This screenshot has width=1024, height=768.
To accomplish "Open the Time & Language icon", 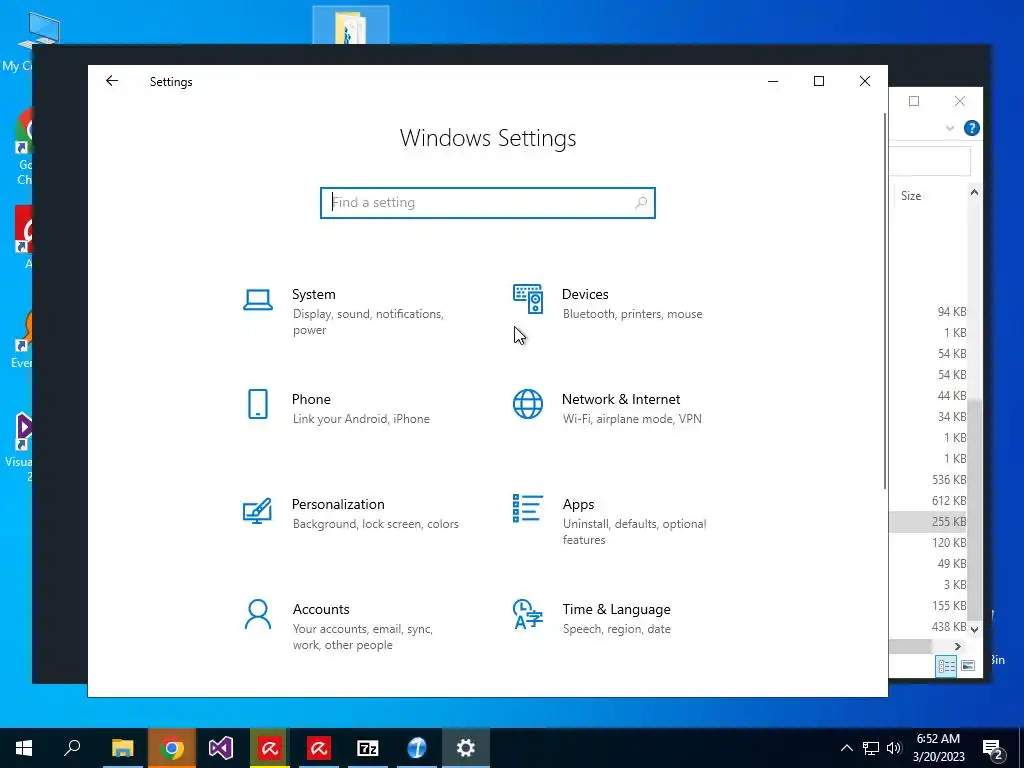I will click(x=528, y=614).
